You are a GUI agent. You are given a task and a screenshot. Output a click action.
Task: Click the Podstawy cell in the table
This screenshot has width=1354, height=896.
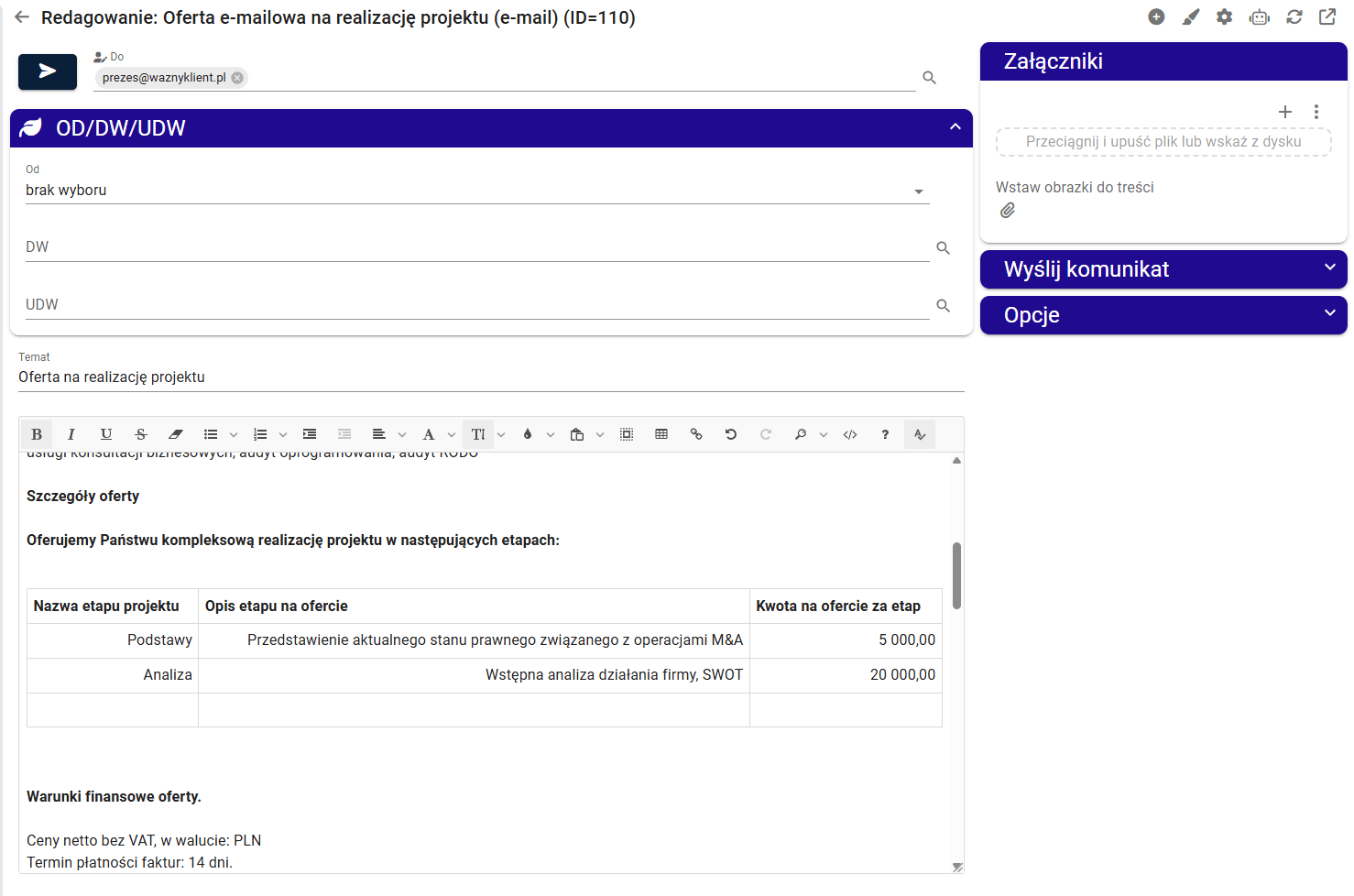pos(113,640)
